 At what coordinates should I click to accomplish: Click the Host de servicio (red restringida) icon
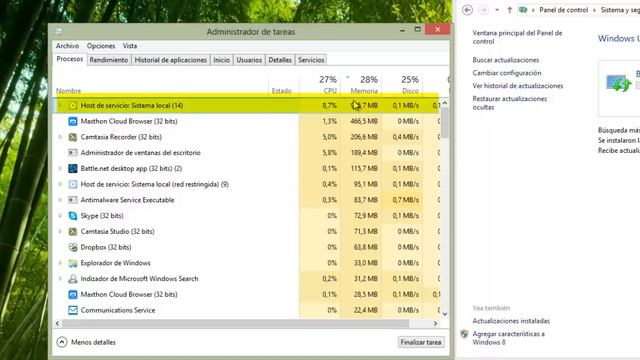(x=73, y=184)
